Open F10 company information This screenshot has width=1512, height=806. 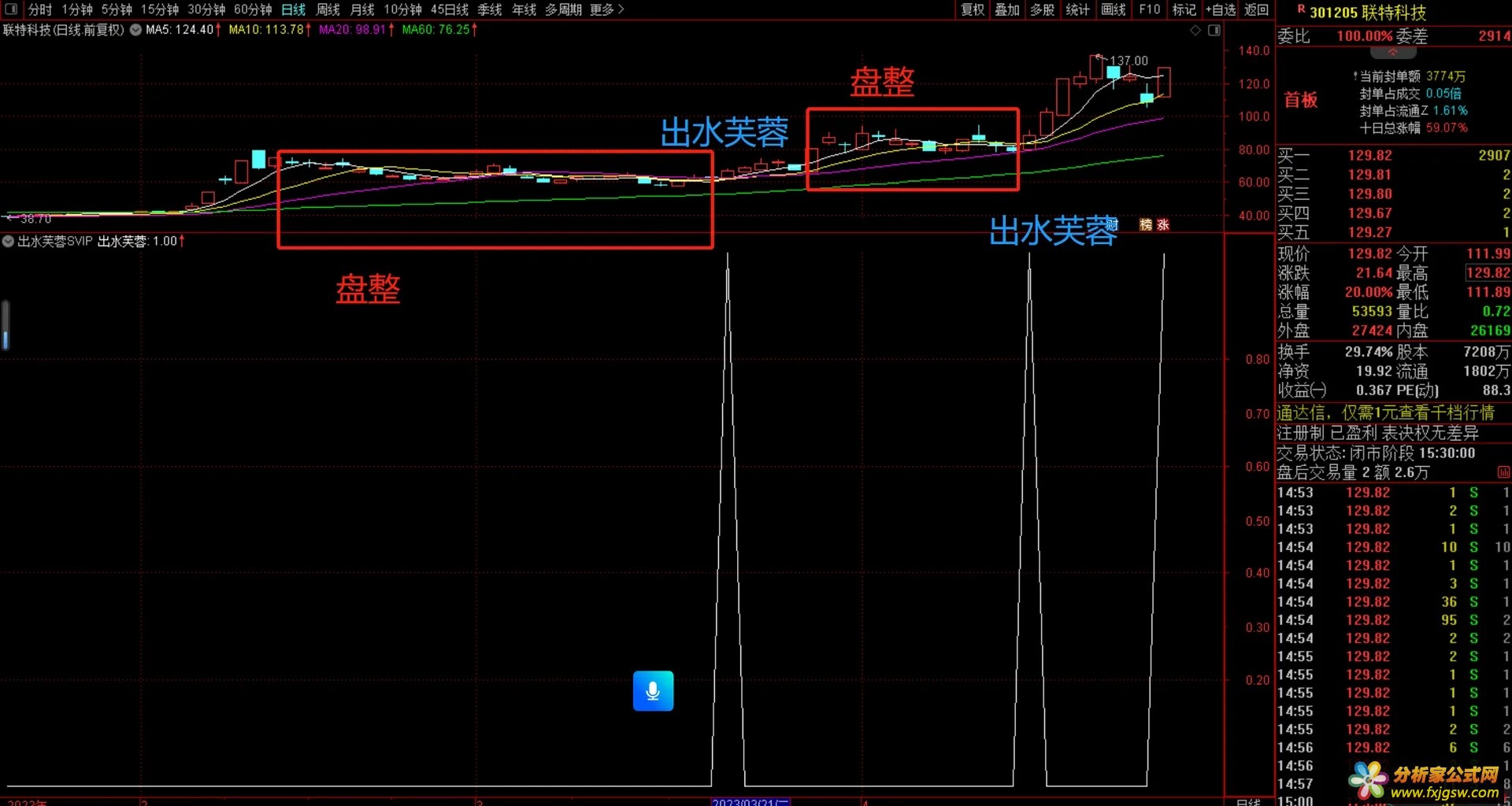point(1150,9)
